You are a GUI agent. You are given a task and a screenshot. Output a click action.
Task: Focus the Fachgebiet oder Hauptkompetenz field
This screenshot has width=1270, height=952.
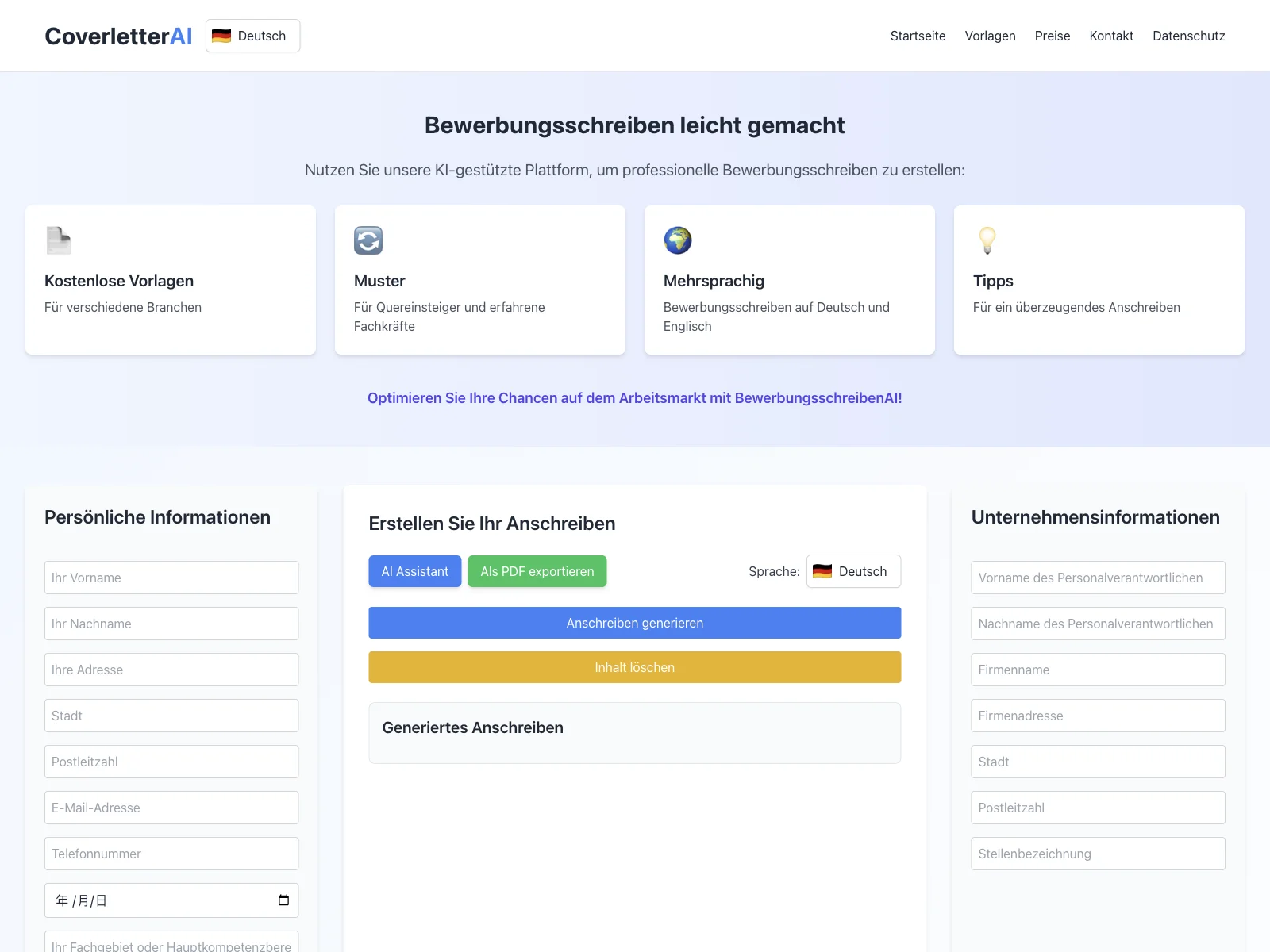click(171, 943)
